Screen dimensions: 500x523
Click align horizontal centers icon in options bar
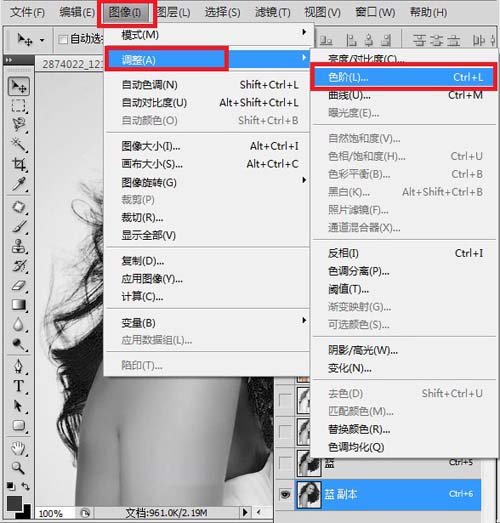(x=369, y=41)
